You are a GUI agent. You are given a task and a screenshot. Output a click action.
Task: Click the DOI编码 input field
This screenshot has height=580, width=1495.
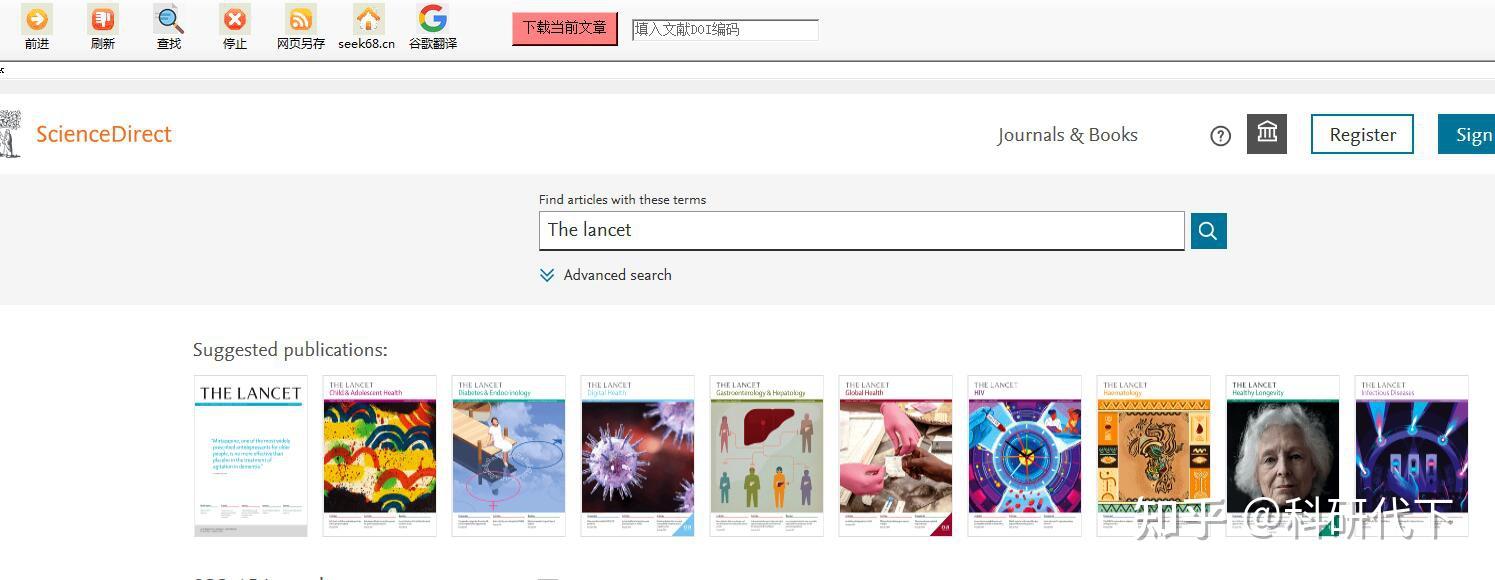pos(725,29)
